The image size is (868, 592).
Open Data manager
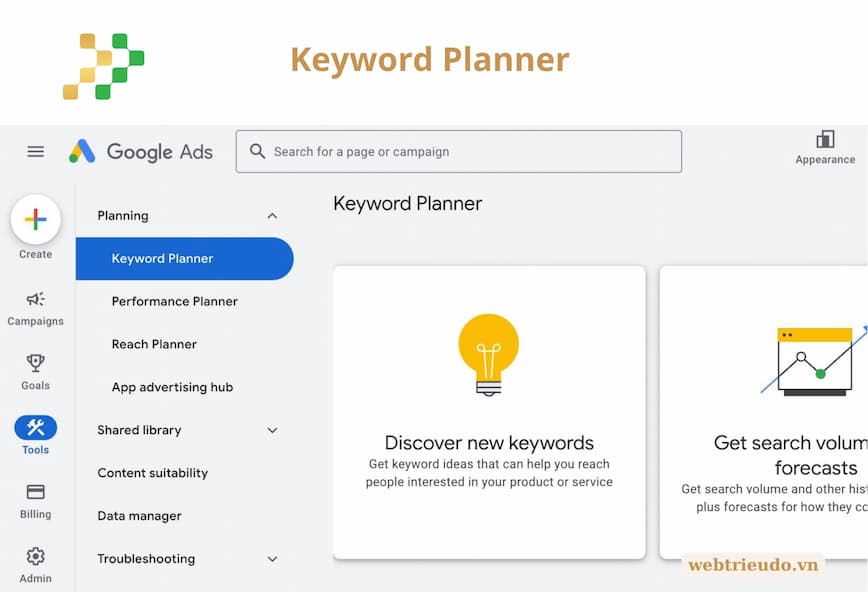(x=140, y=516)
